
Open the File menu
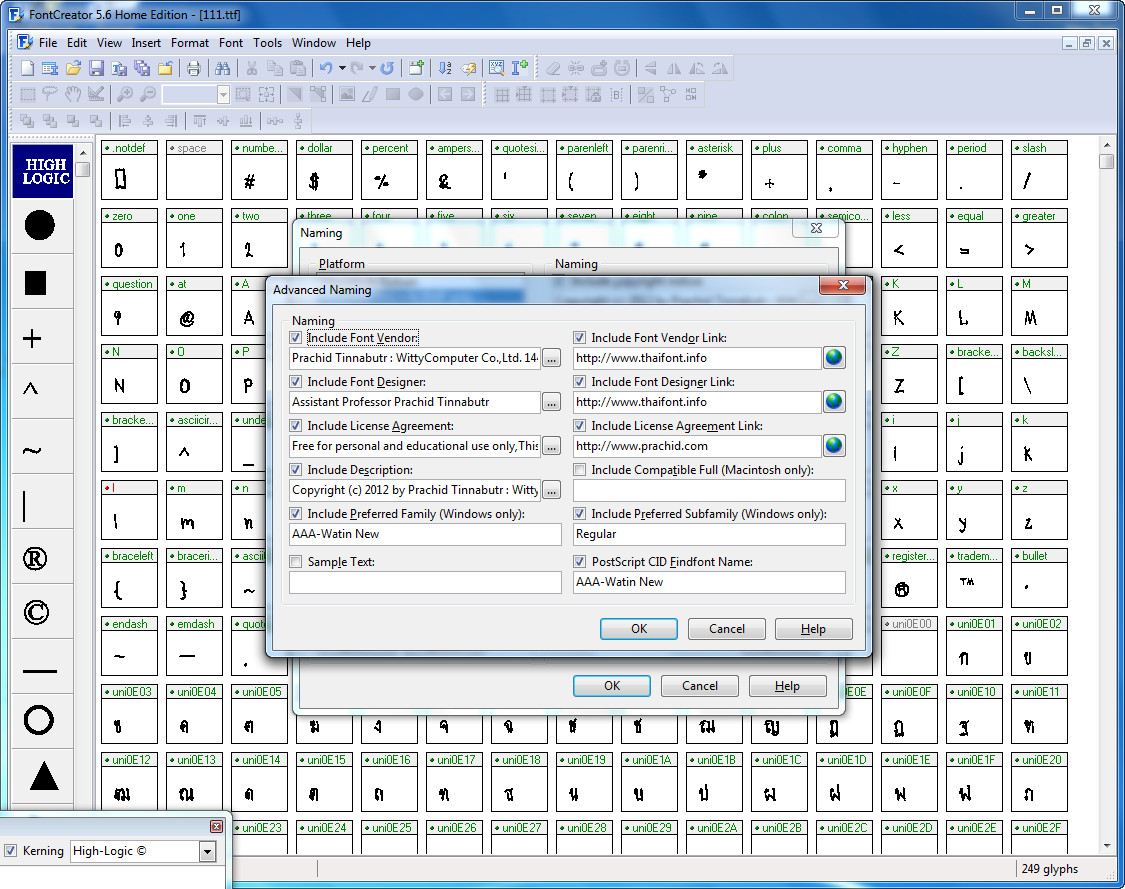pos(48,43)
